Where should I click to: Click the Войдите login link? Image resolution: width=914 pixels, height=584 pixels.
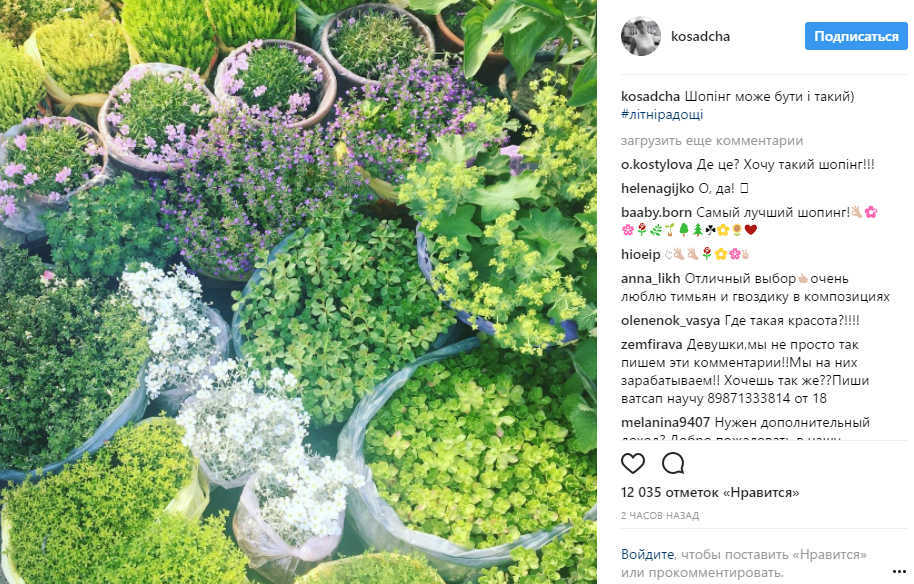pos(647,554)
